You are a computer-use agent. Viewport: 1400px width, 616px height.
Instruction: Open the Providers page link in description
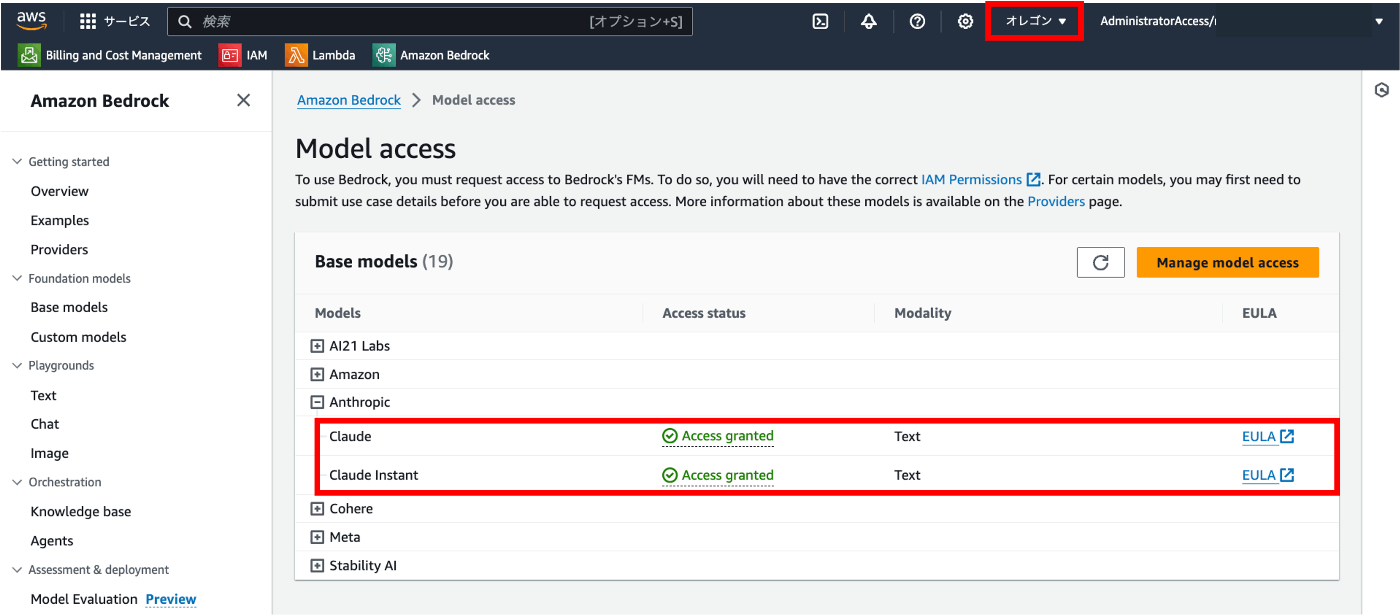click(x=1056, y=201)
